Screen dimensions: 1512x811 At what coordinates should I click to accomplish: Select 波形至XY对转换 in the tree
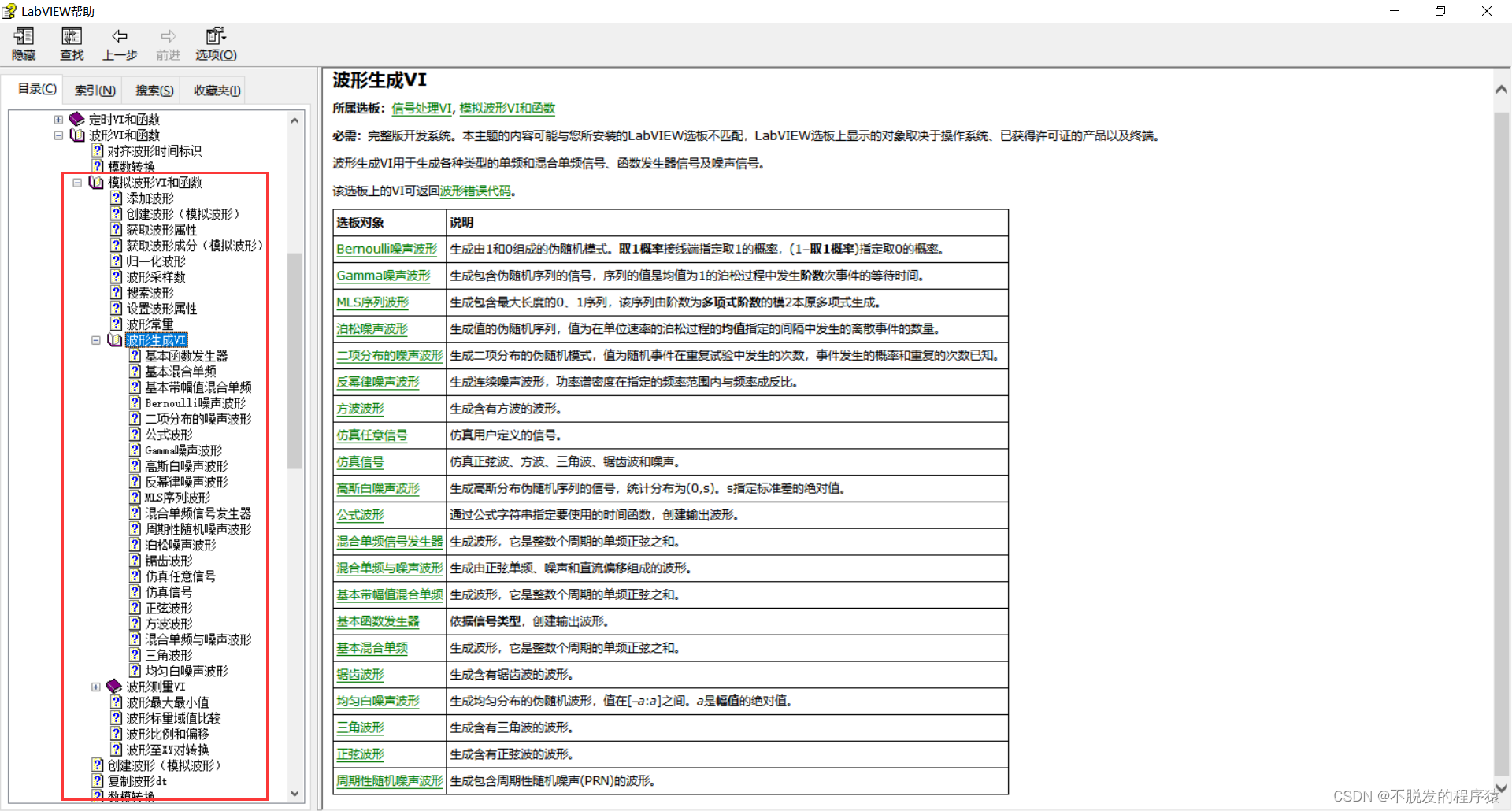(168, 750)
